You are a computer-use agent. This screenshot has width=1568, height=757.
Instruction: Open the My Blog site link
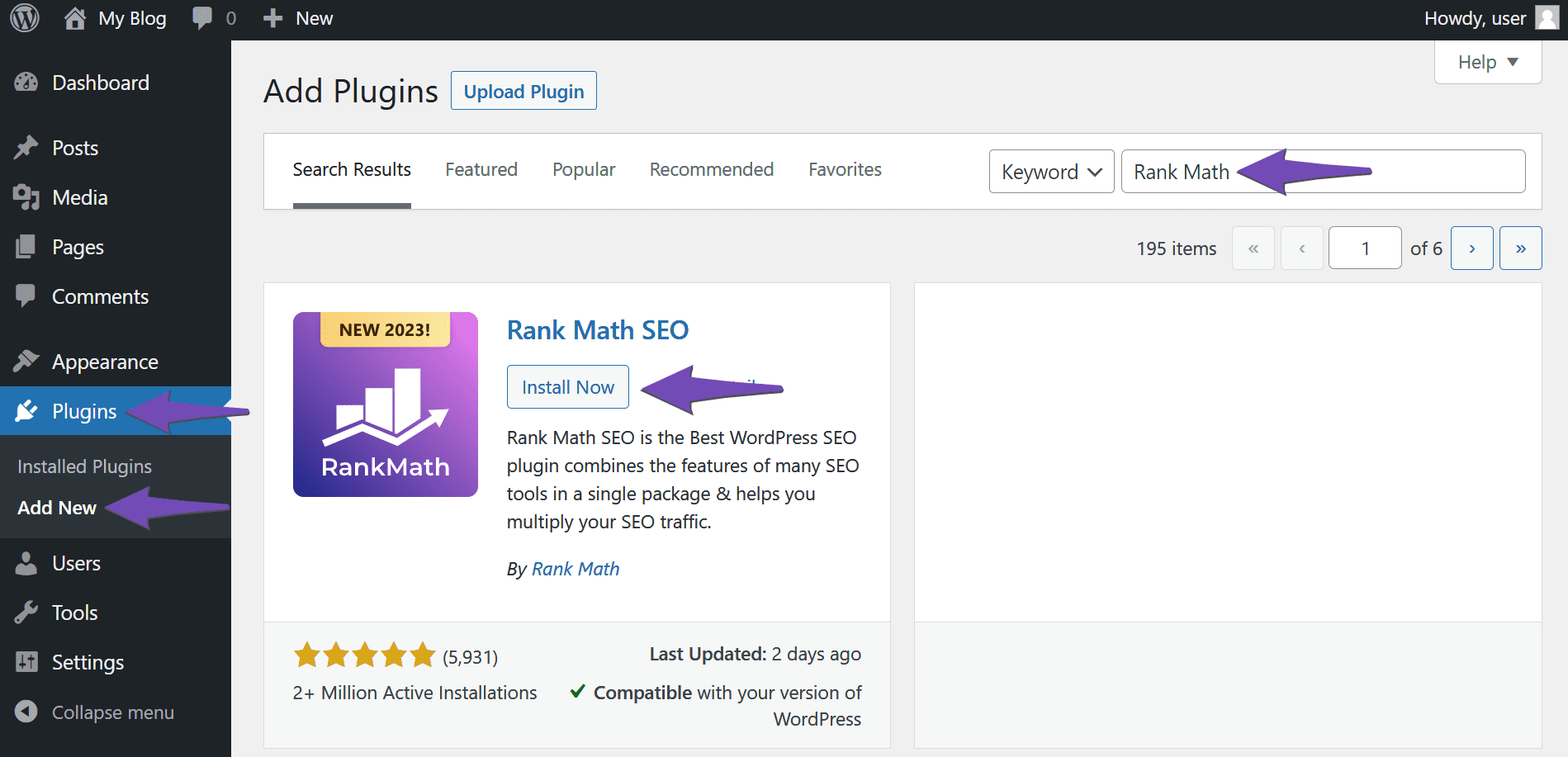point(132,18)
